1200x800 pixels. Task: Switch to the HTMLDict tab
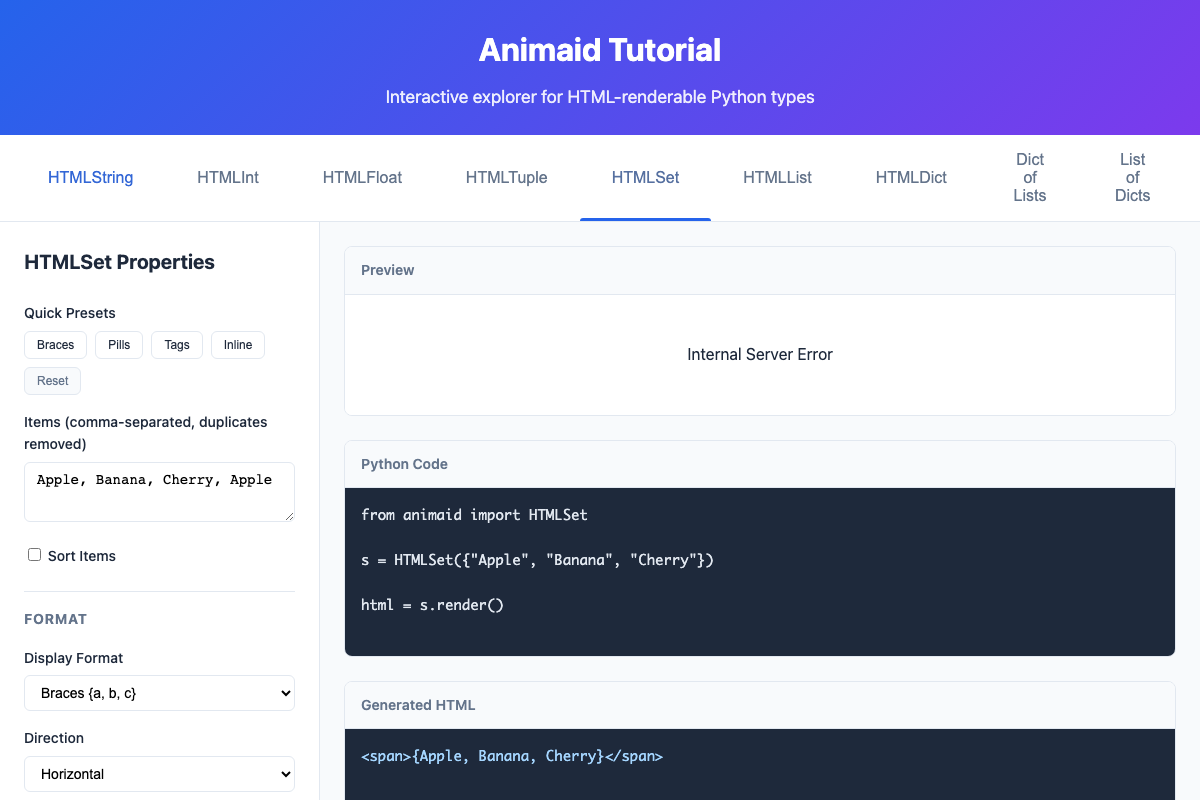point(911,177)
